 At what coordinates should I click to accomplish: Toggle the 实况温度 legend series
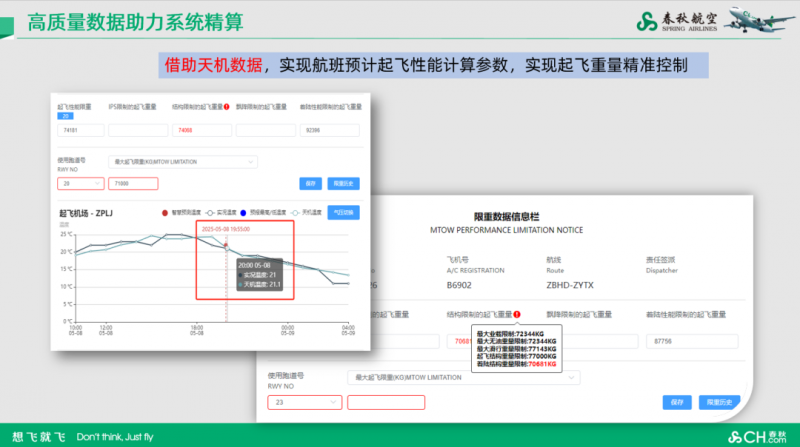point(221,213)
